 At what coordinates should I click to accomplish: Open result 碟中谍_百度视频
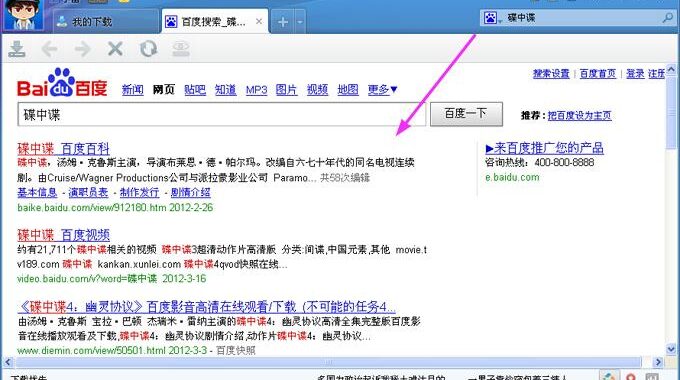(x=63, y=235)
